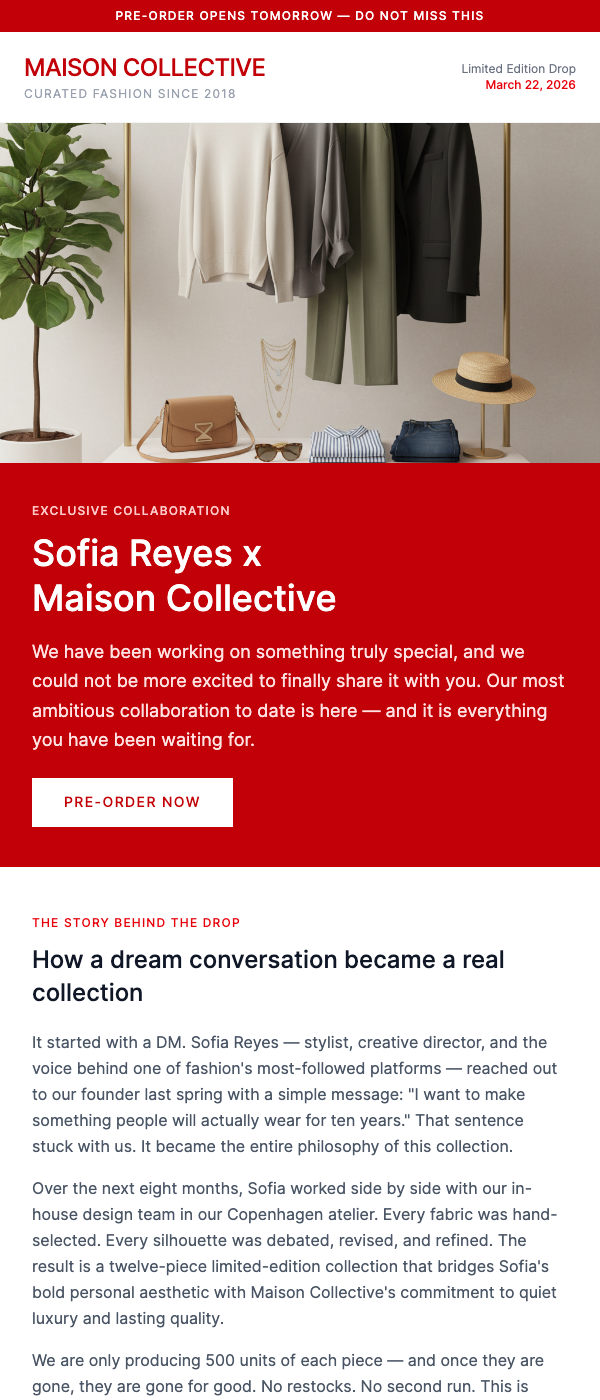Open the hero image of the clothing rack
Image resolution: width=600 pixels, height=1400 pixels.
point(300,290)
